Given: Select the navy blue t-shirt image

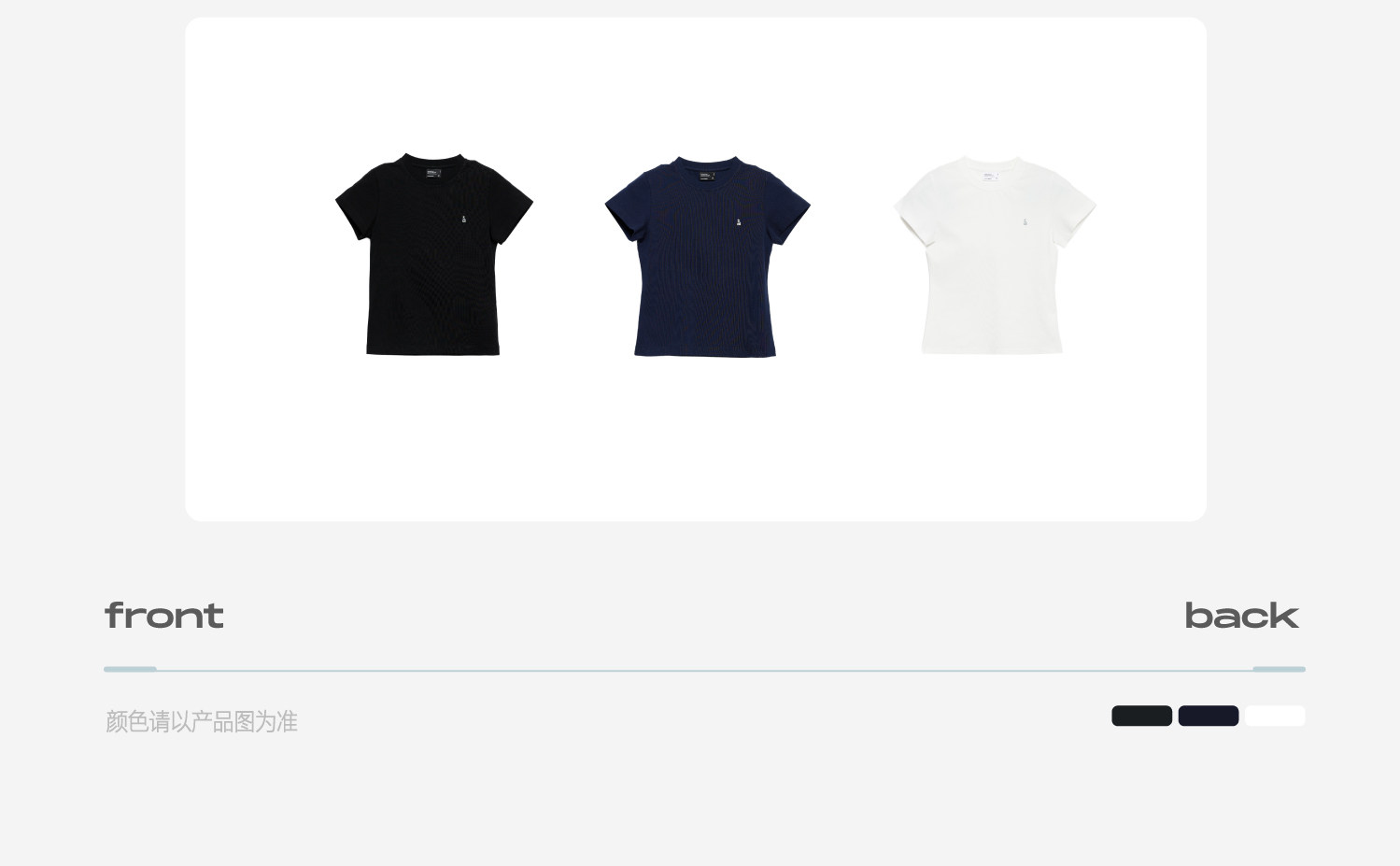Looking at the screenshot, I should [x=707, y=257].
